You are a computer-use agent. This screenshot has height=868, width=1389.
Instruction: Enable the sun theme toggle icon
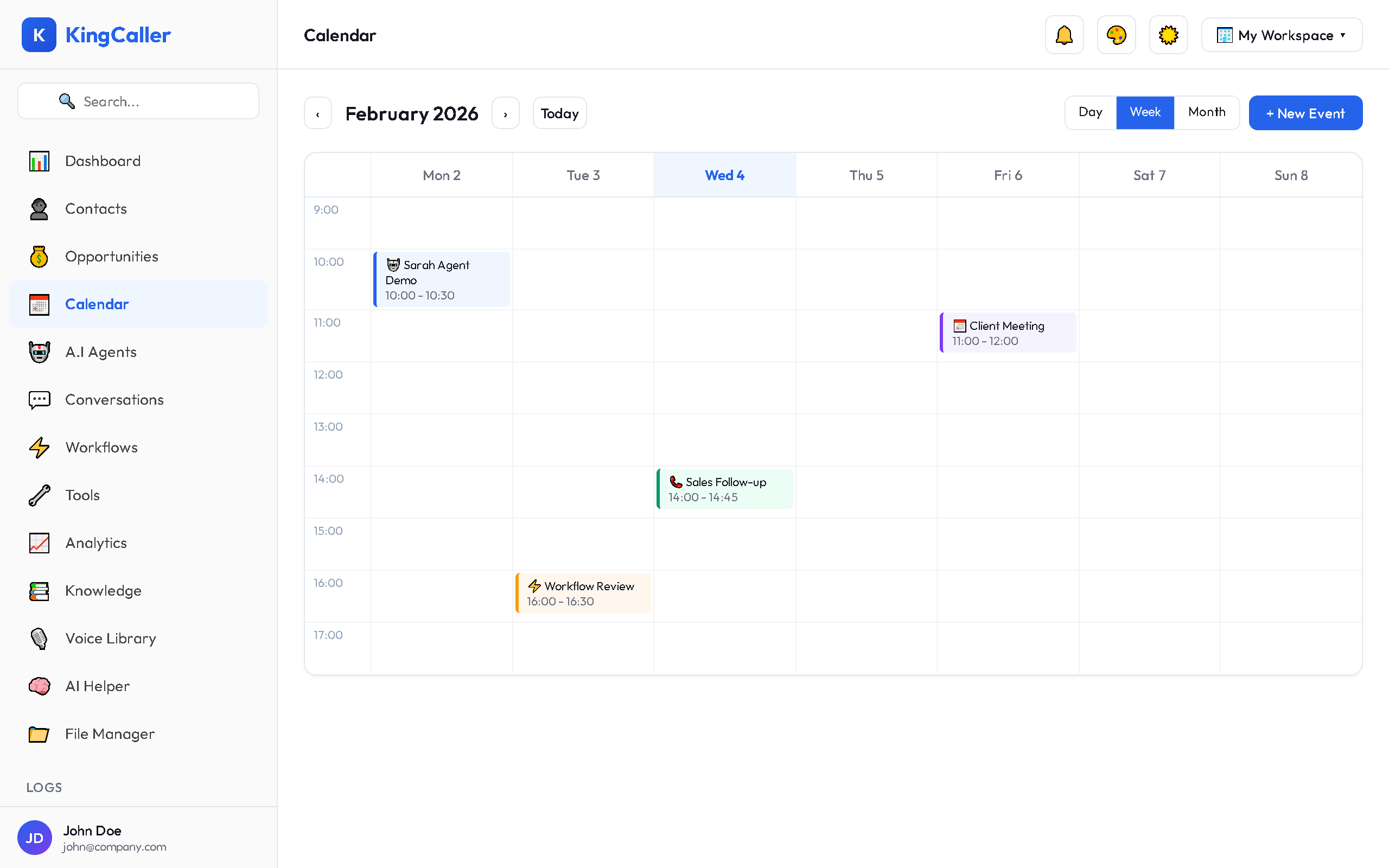tap(1168, 34)
